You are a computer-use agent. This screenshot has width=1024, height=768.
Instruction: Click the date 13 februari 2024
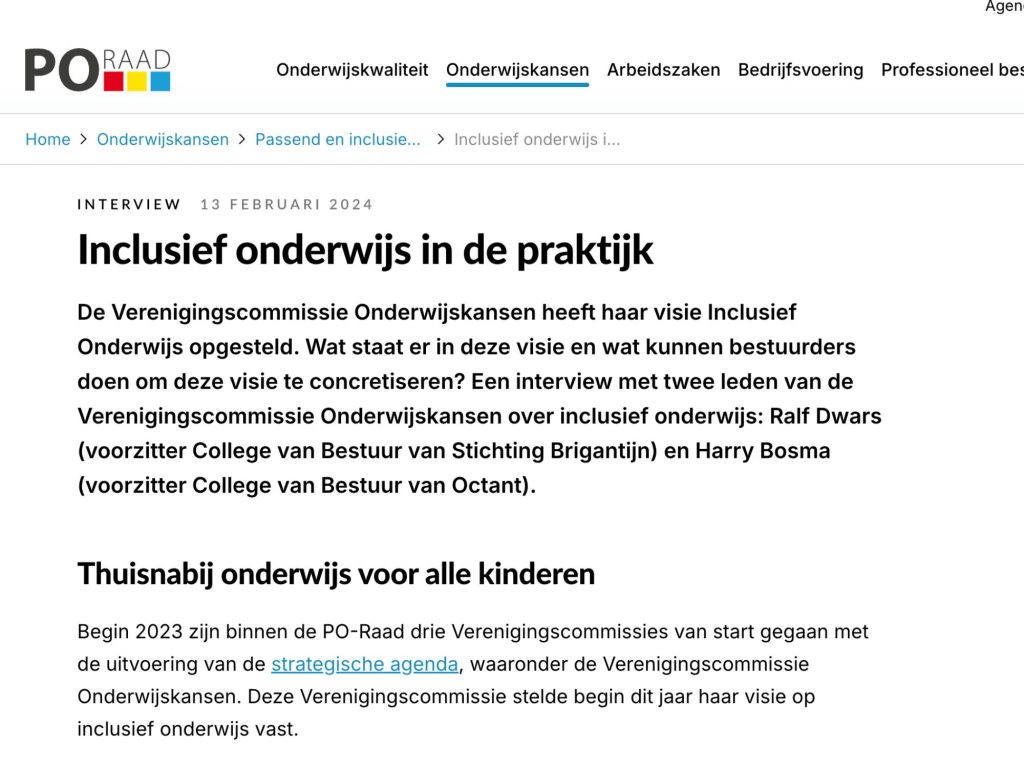click(286, 204)
